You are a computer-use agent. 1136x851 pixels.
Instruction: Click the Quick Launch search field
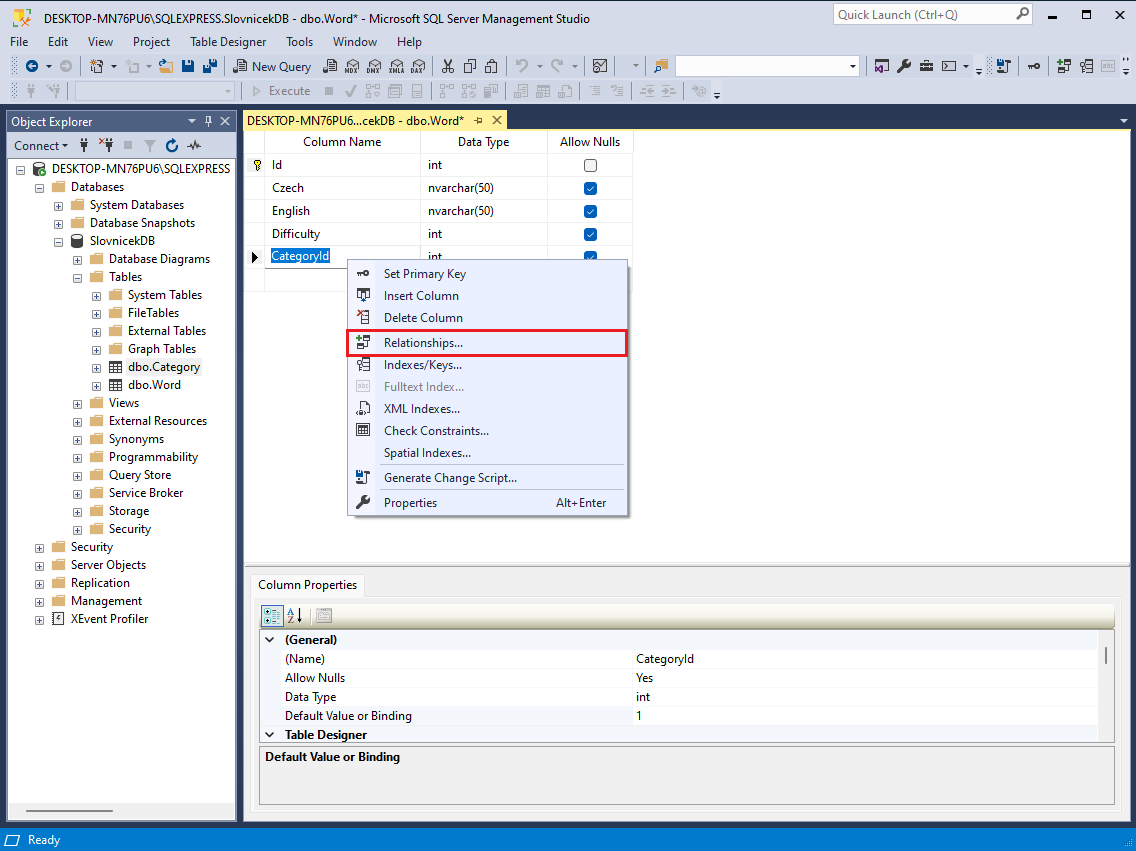click(923, 15)
